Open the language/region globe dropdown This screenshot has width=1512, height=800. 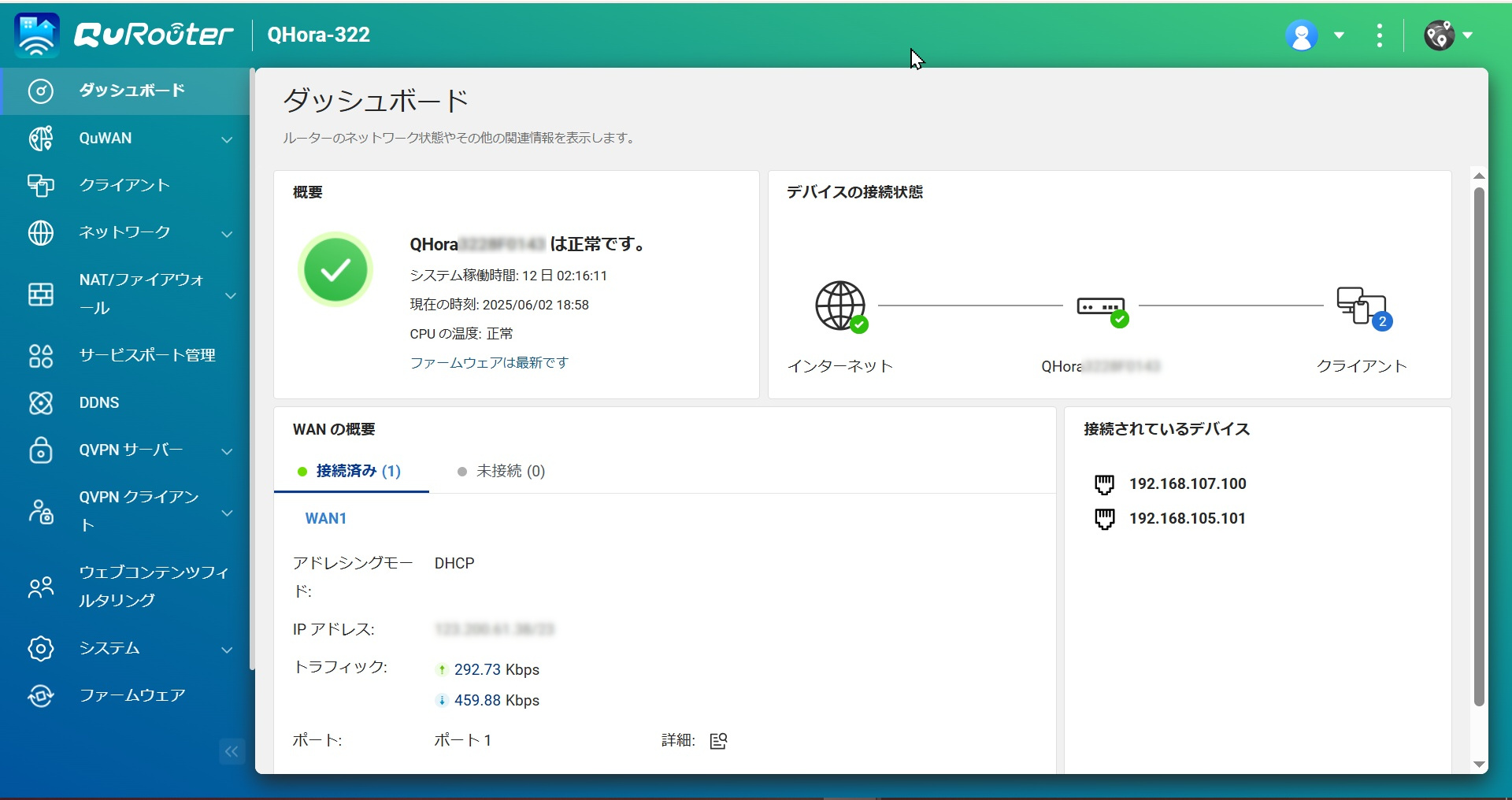[1447, 35]
